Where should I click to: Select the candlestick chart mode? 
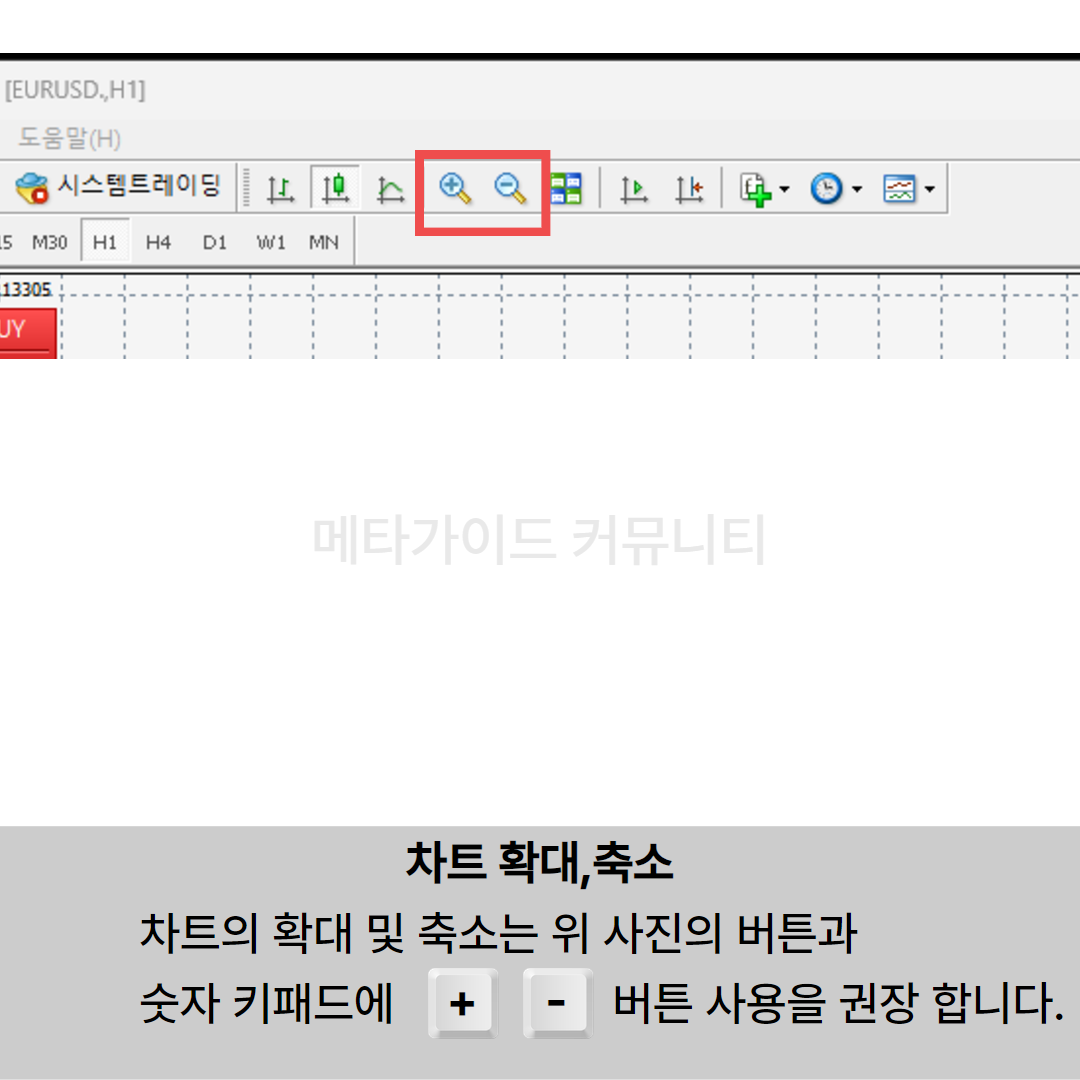[335, 188]
